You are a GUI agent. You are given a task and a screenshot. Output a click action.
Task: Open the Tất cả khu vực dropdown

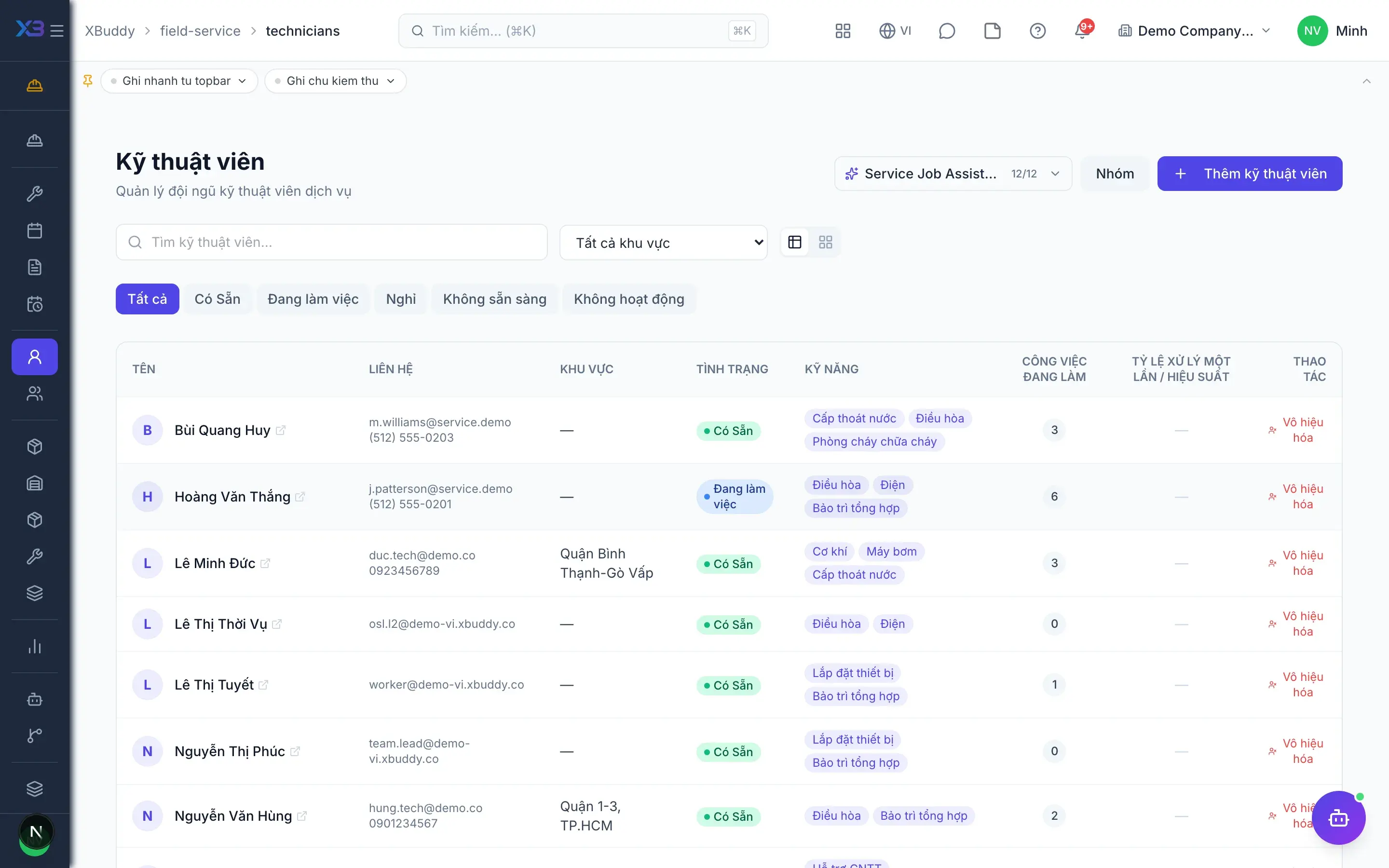click(663, 243)
